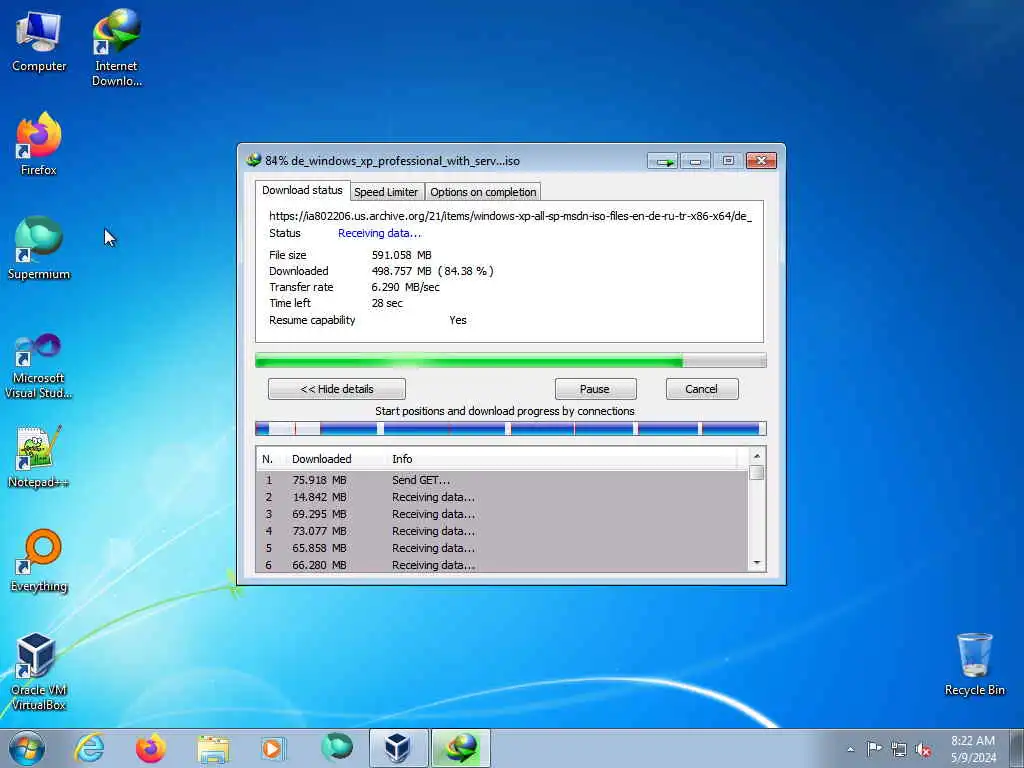Launch Internet Explorer from taskbar
Viewport: 1024px width, 768px height.
point(89,748)
